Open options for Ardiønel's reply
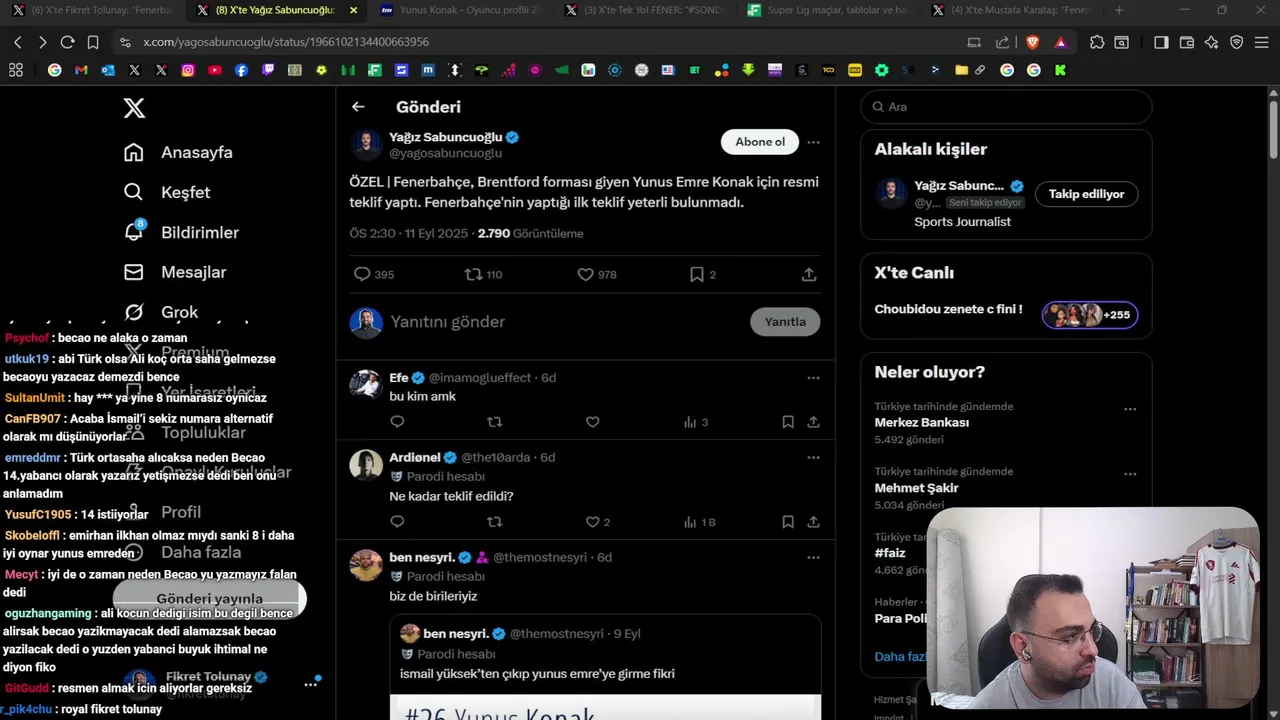1280x720 pixels. (813, 458)
